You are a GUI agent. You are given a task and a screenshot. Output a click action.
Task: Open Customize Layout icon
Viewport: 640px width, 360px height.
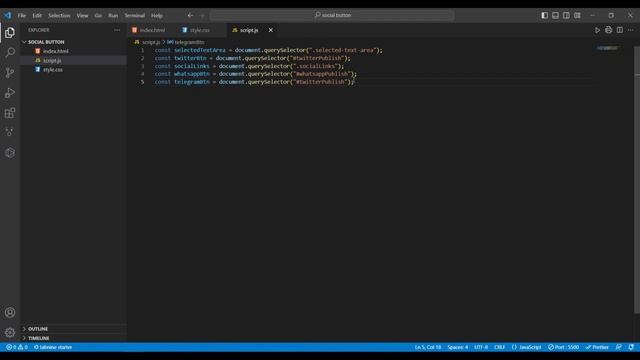577,16
